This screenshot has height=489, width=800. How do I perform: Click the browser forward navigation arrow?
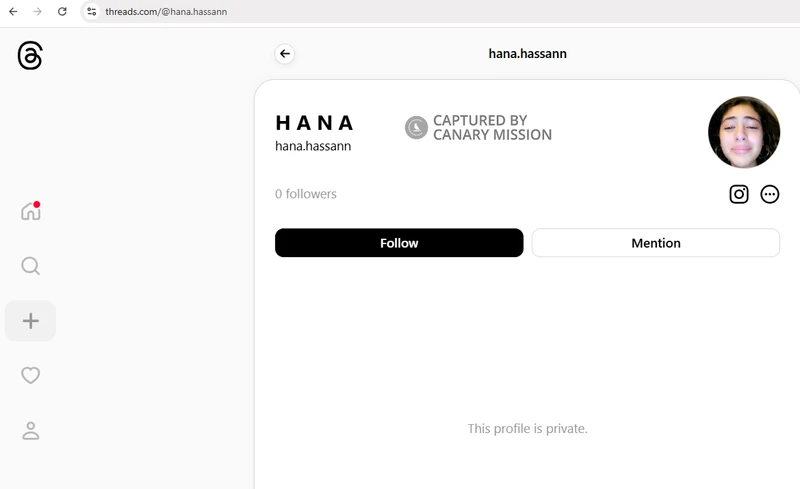point(37,11)
